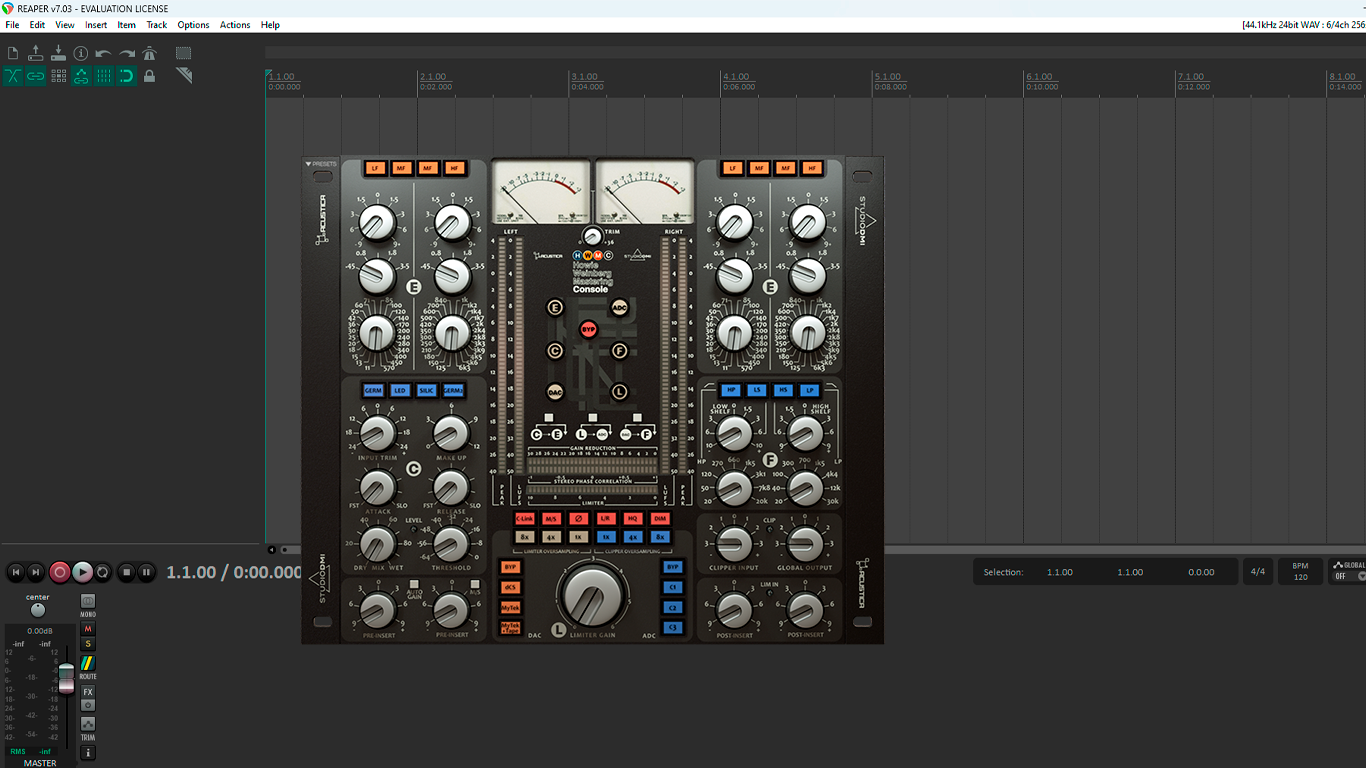This screenshot has width=1366, height=768.
Task: Click the Pause button in transport
Action: click(x=147, y=572)
